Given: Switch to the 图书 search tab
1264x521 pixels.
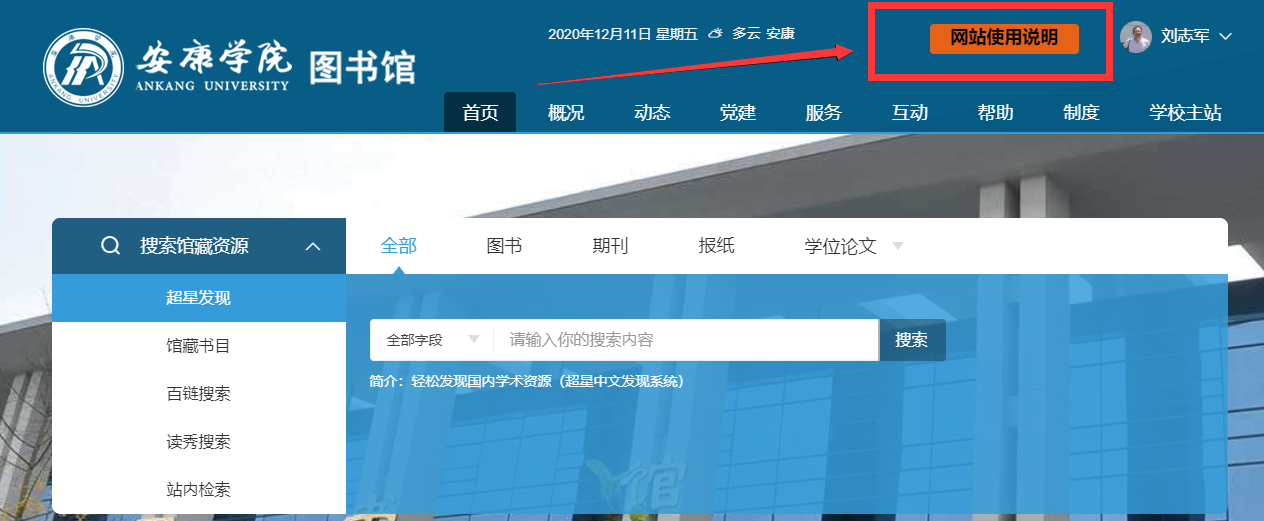Looking at the screenshot, I should point(504,246).
